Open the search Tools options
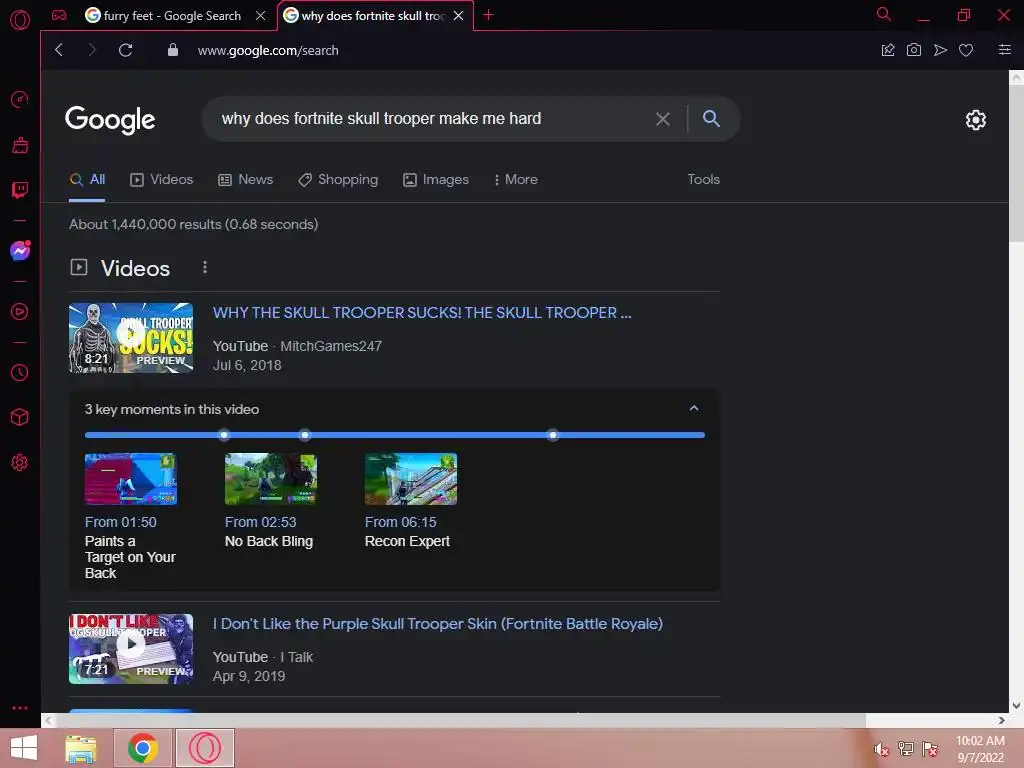This screenshot has height=768, width=1024. 703,179
